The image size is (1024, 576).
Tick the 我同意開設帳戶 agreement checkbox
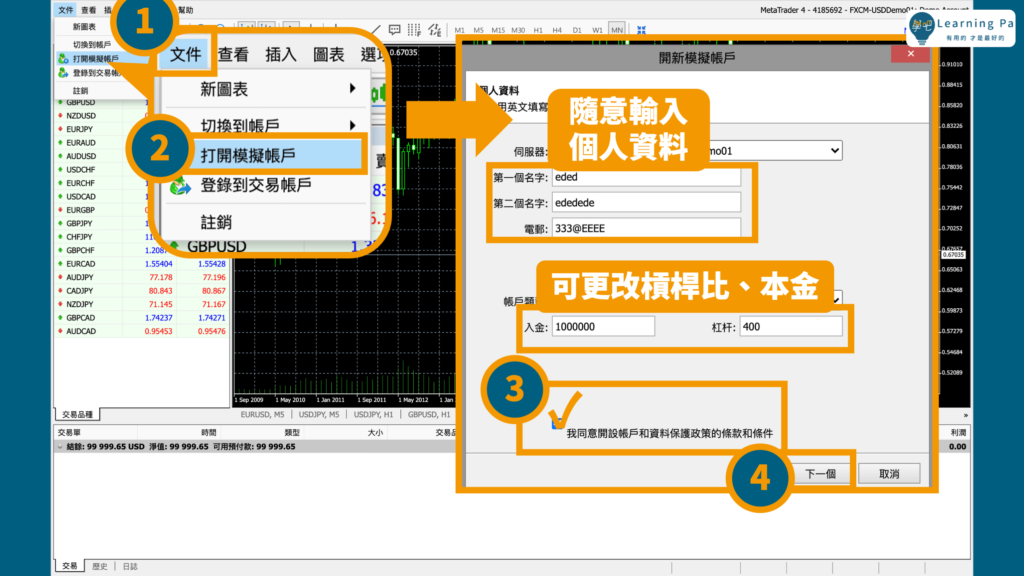557,424
